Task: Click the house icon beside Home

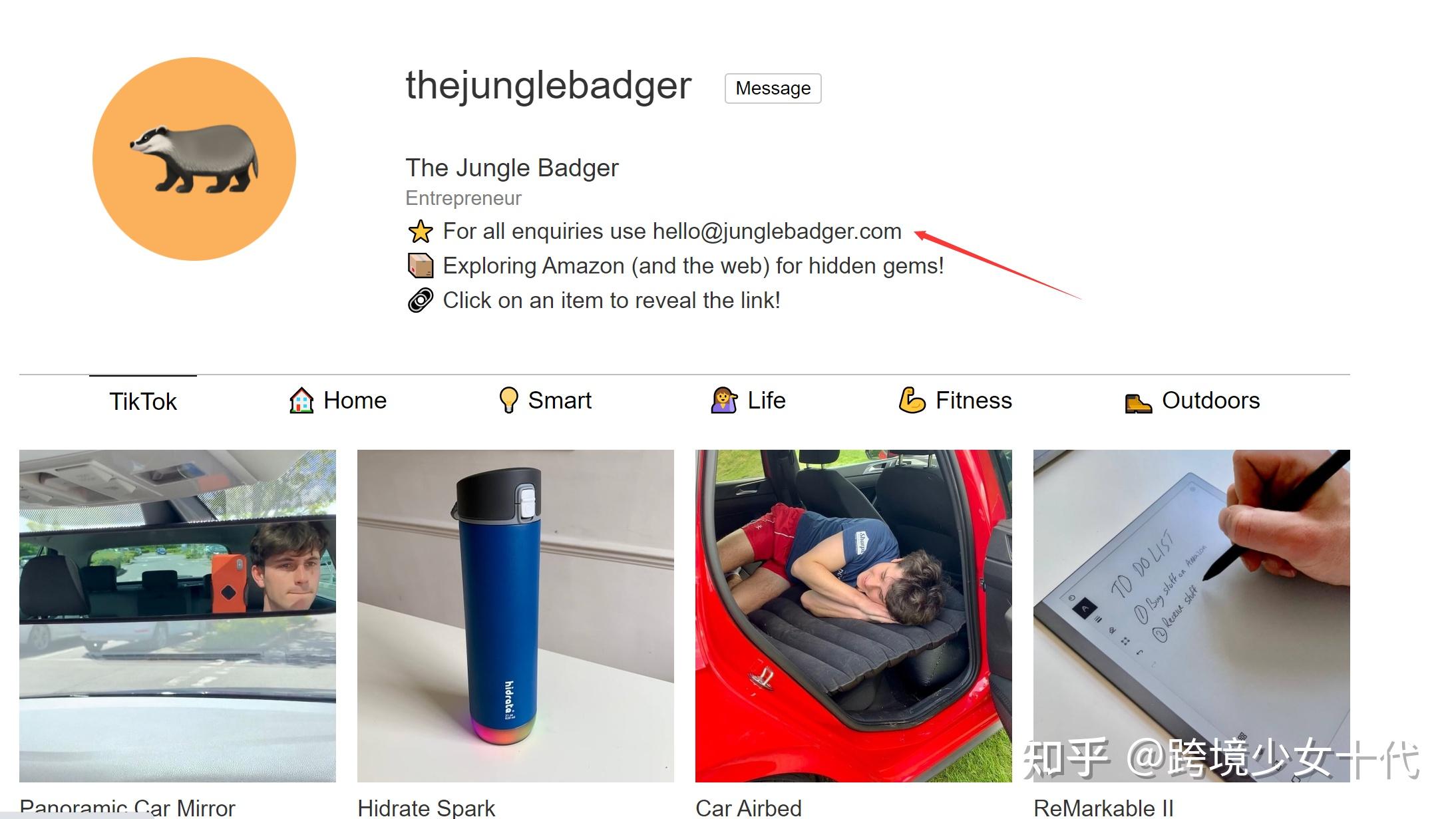Action: click(301, 401)
